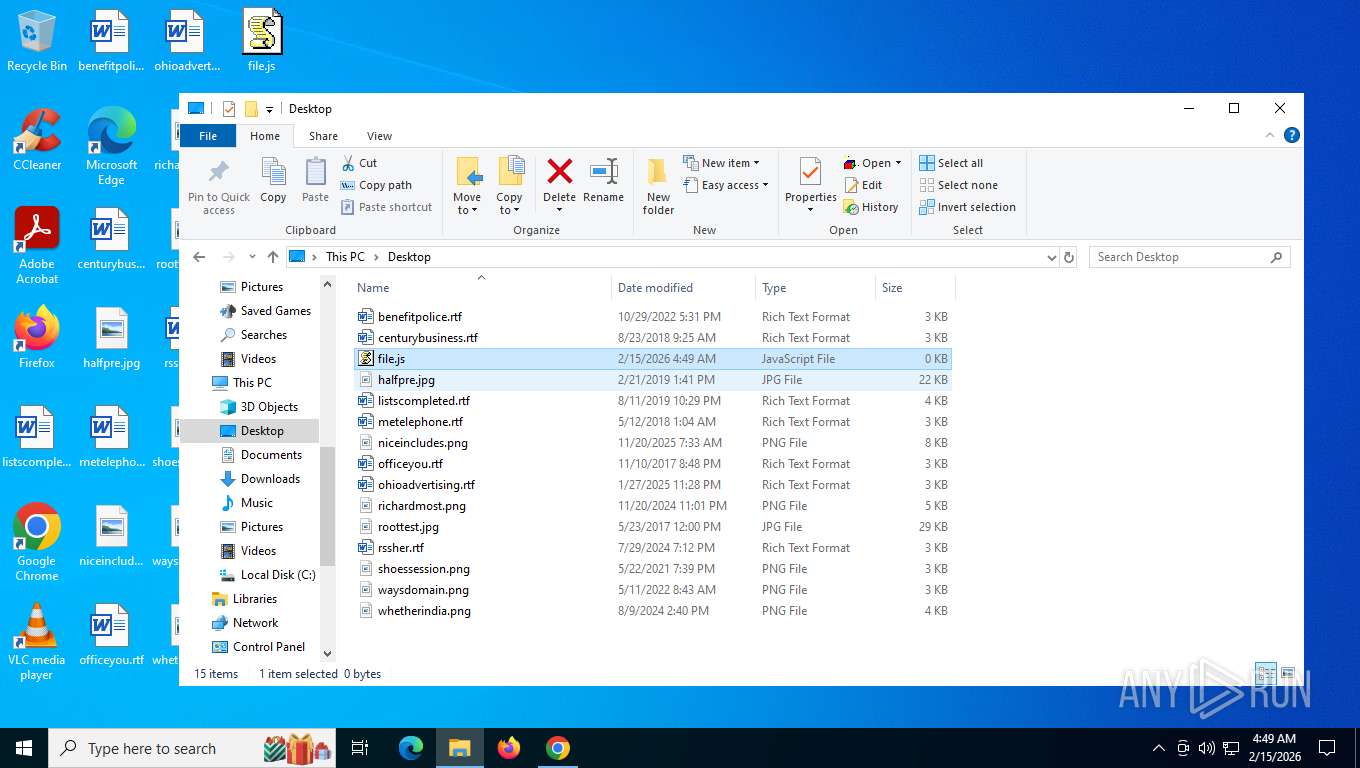This screenshot has width=1360, height=768.
Task: Click the Open ribbon command
Action: pos(872,163)
